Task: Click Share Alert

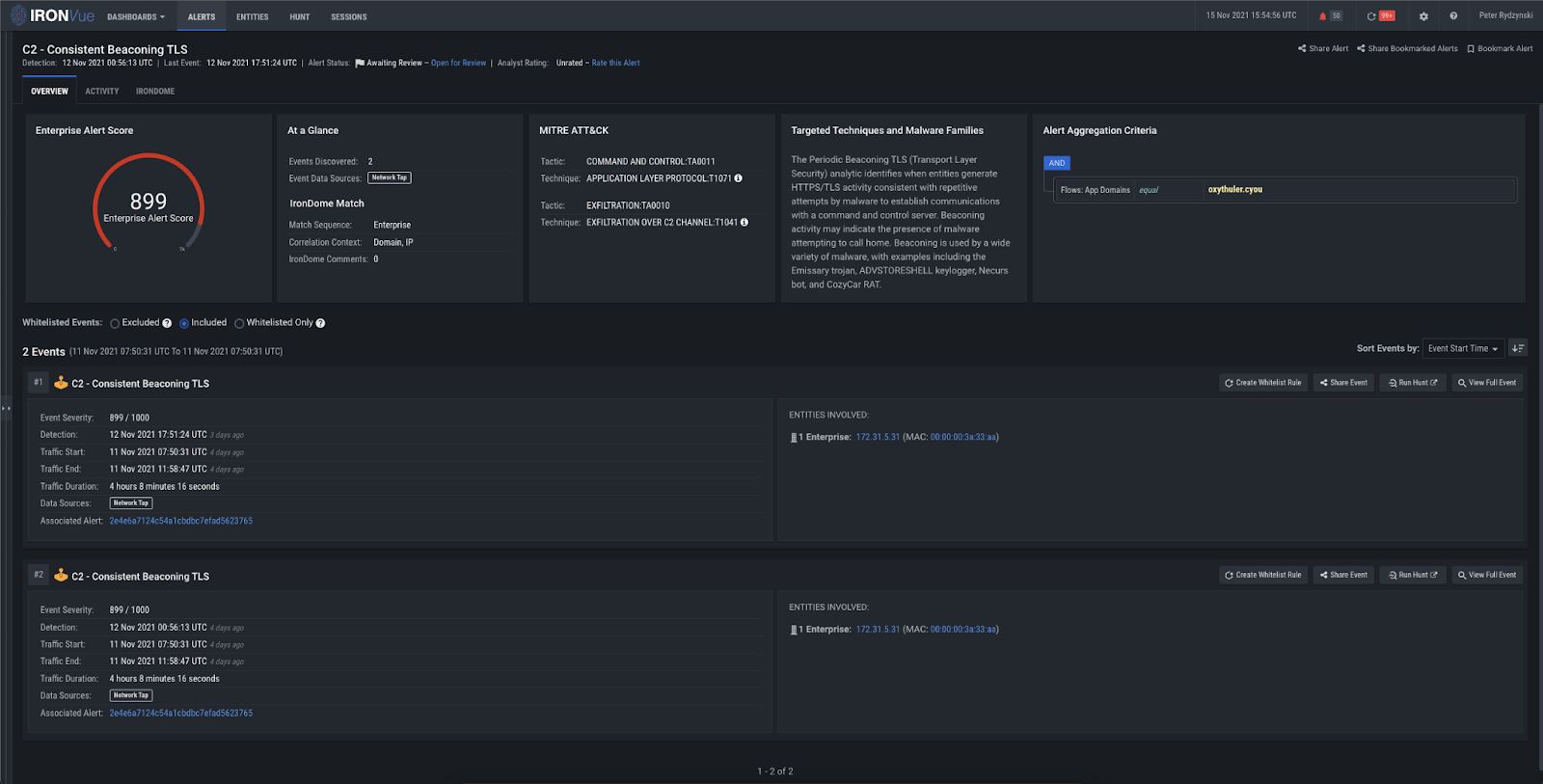Action: [x=1323, y=48]
